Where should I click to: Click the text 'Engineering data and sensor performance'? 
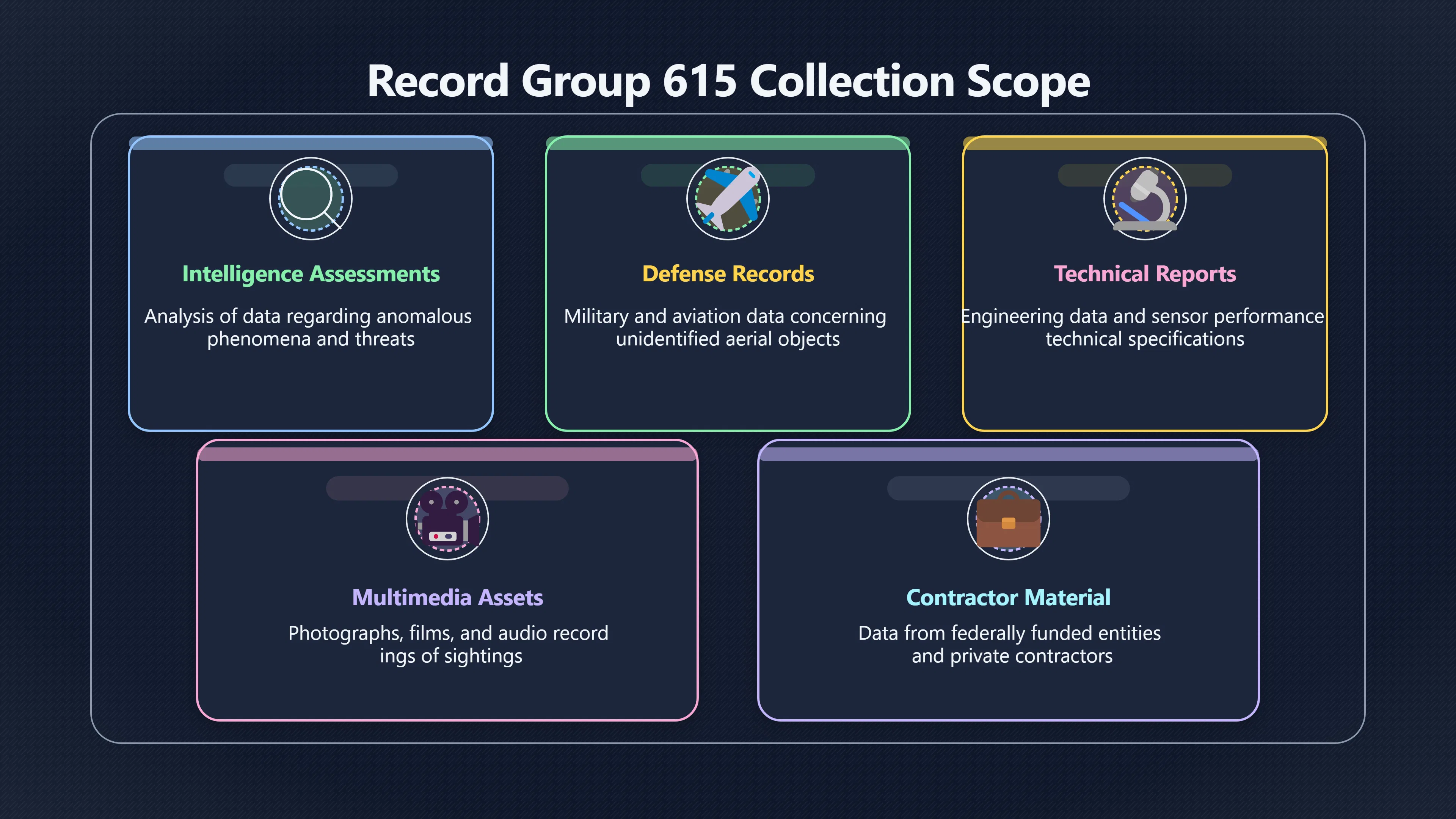(x=1143, y=317)
